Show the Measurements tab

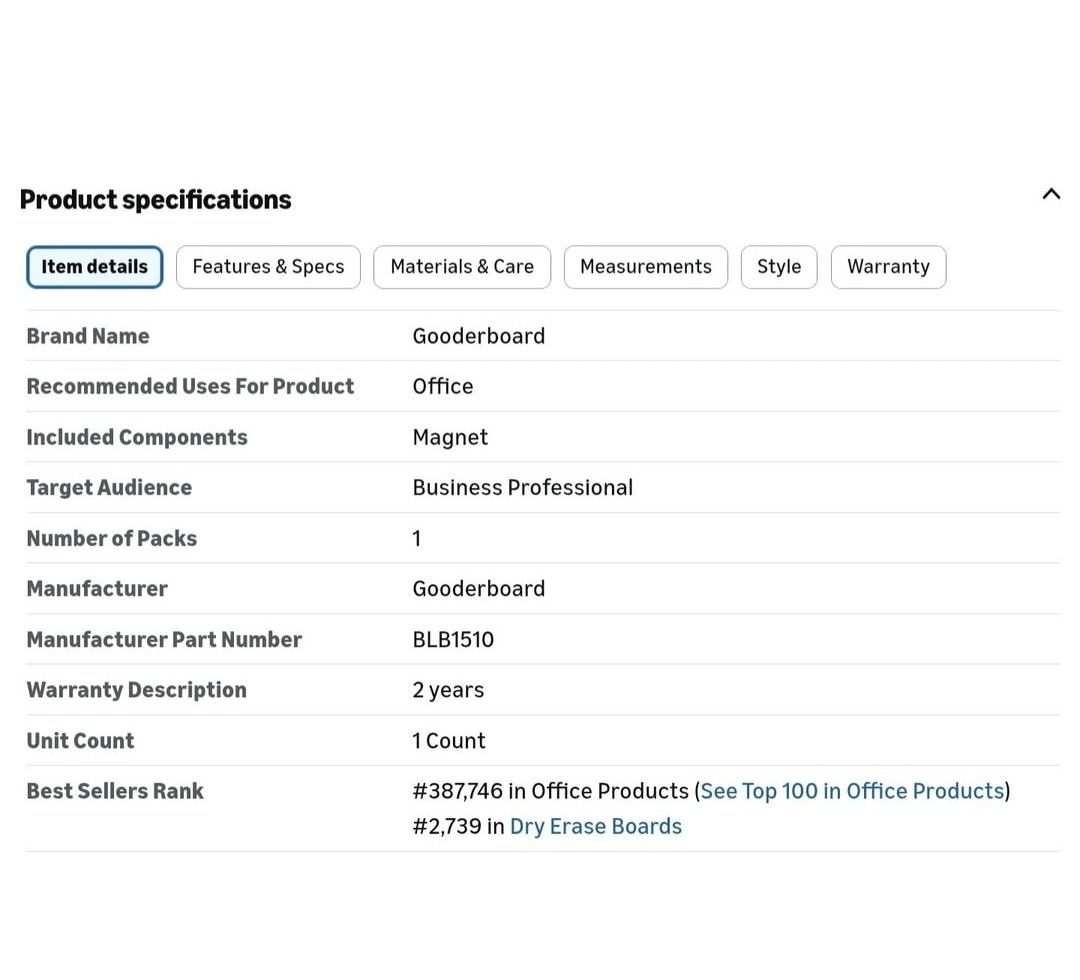(x=645, y=267)
